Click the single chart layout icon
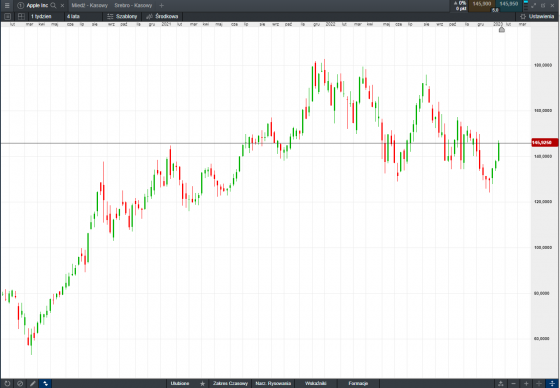This screenshot has height=388, width=560. tap(7, 16)
